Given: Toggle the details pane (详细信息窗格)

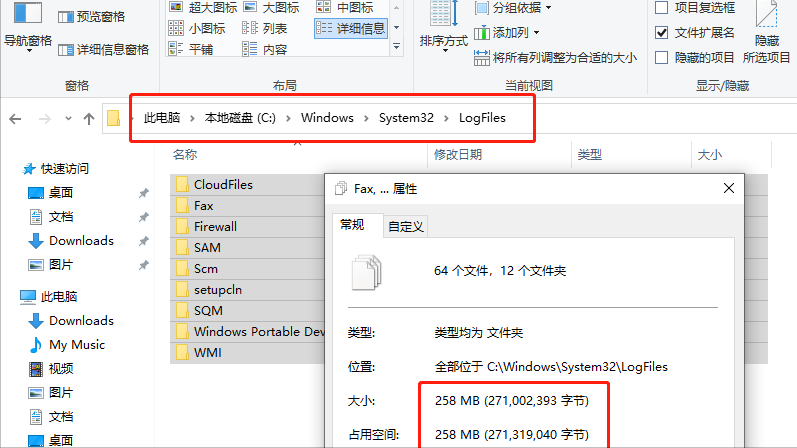Looking at the screenshot, I should (x=103, y=49).
